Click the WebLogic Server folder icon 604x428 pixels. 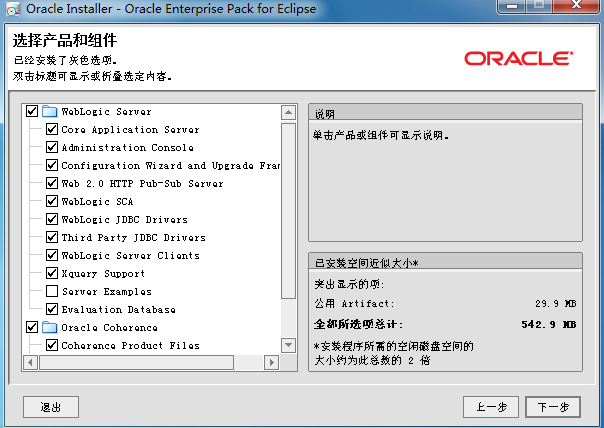click(x=49, y=111)
